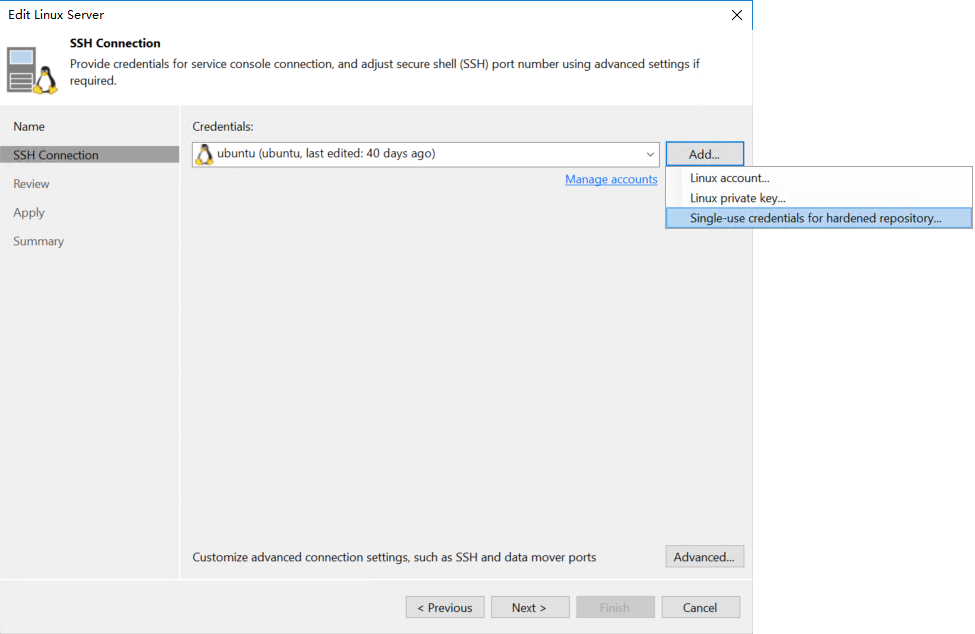Go back with the < Previous button

(x=445, y=607)
